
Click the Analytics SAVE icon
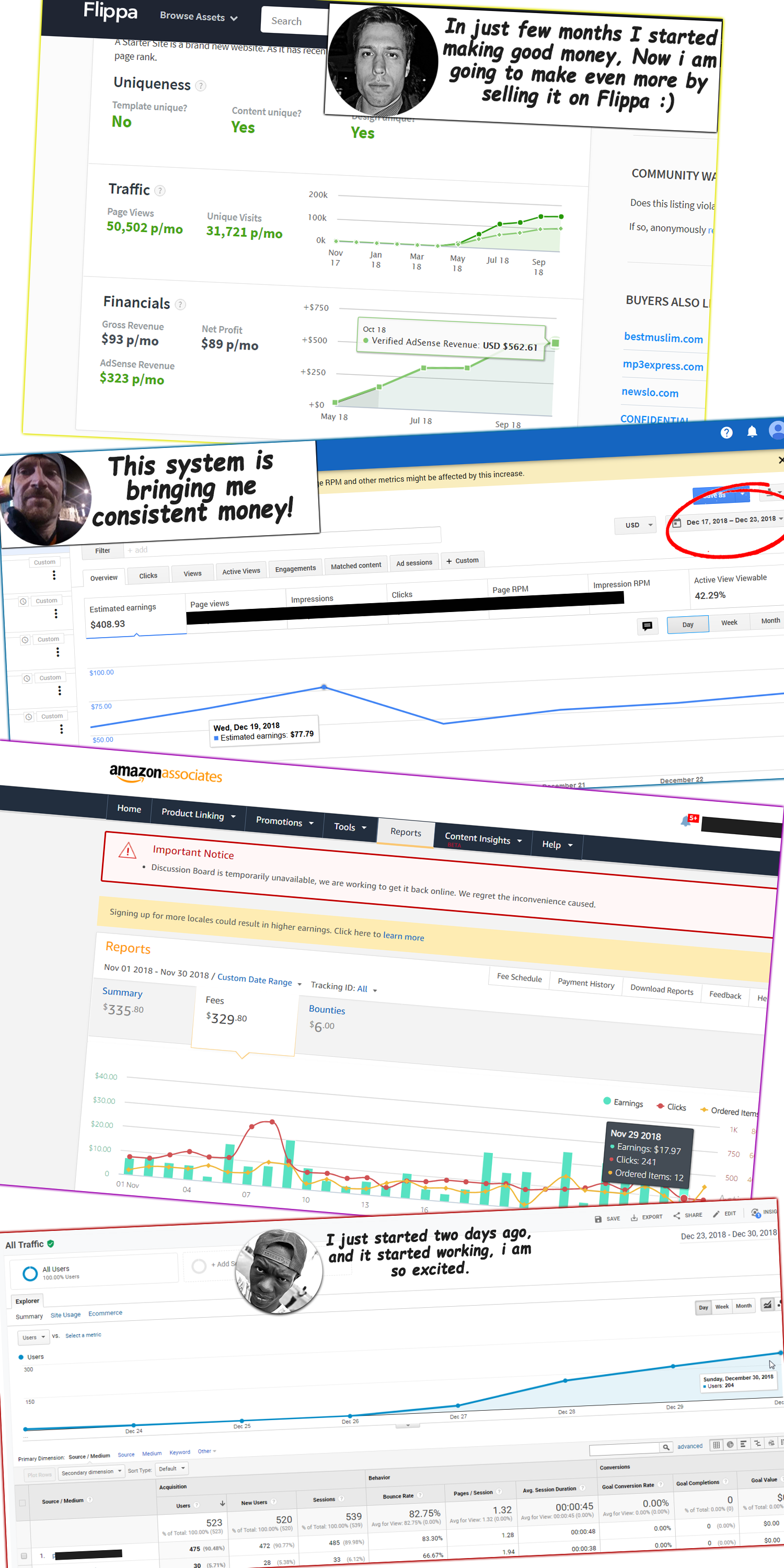[598, 1219]
